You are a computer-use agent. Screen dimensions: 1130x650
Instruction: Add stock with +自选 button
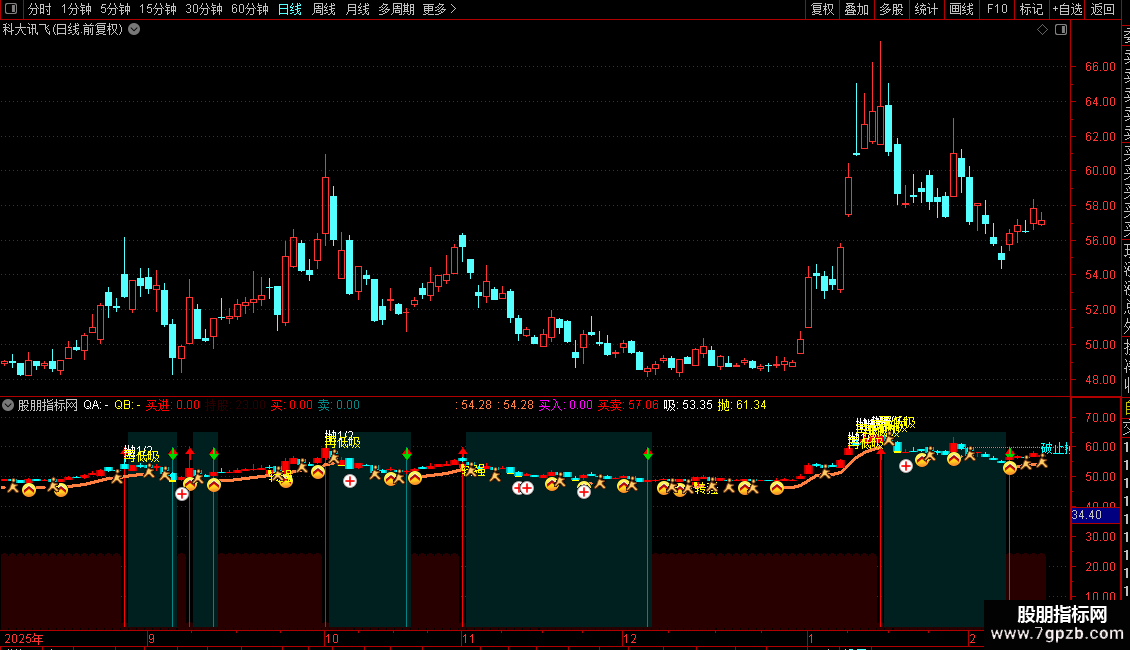pos(1067,9)
